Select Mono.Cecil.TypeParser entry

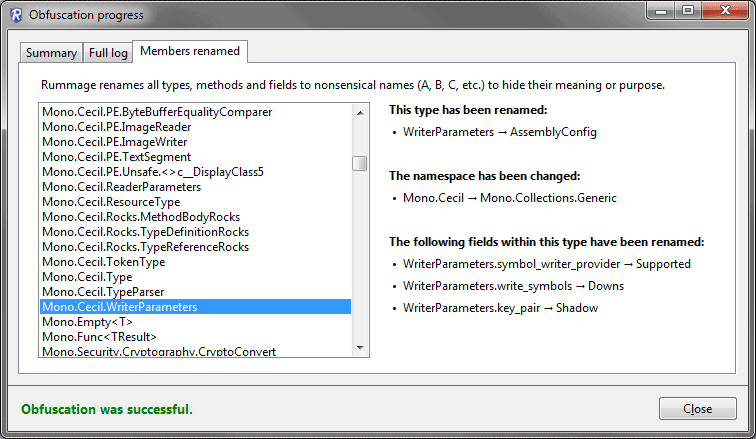point(102,292)
